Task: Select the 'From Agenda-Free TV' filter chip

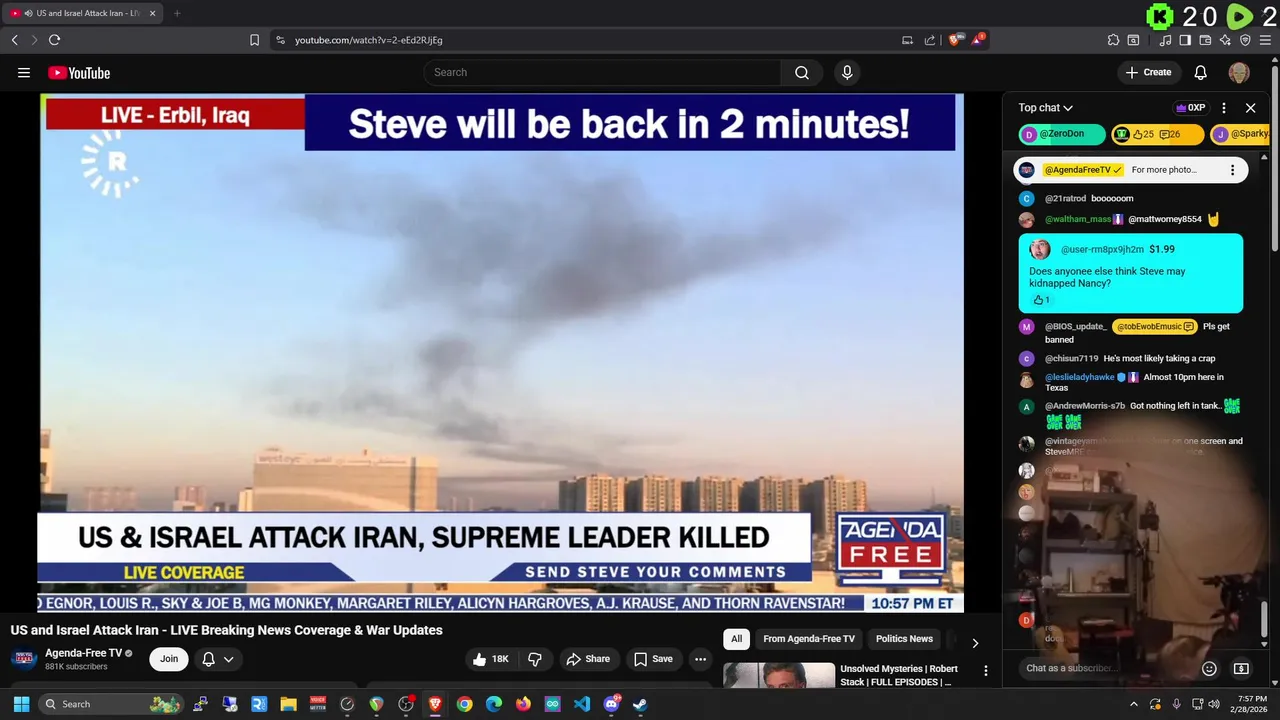Action: click(x=809, y=639)
